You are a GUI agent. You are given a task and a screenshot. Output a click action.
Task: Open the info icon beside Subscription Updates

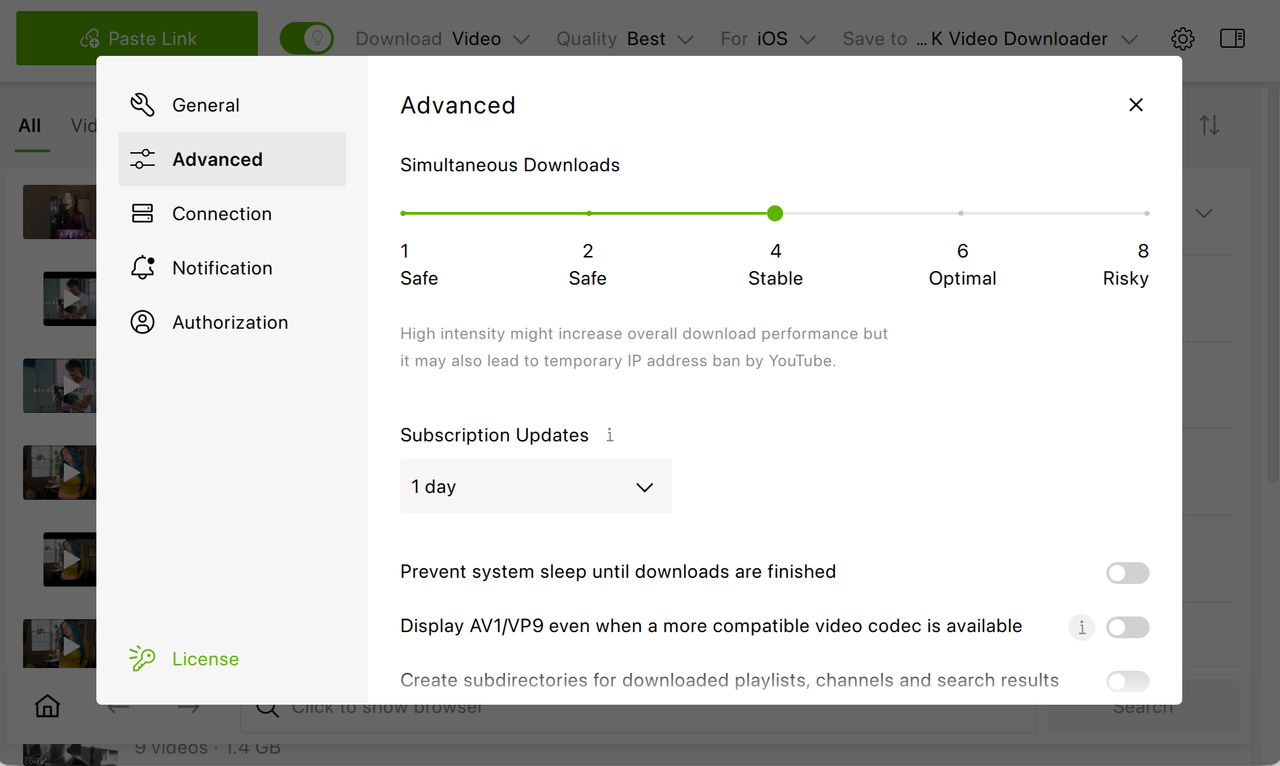(610, 435)
